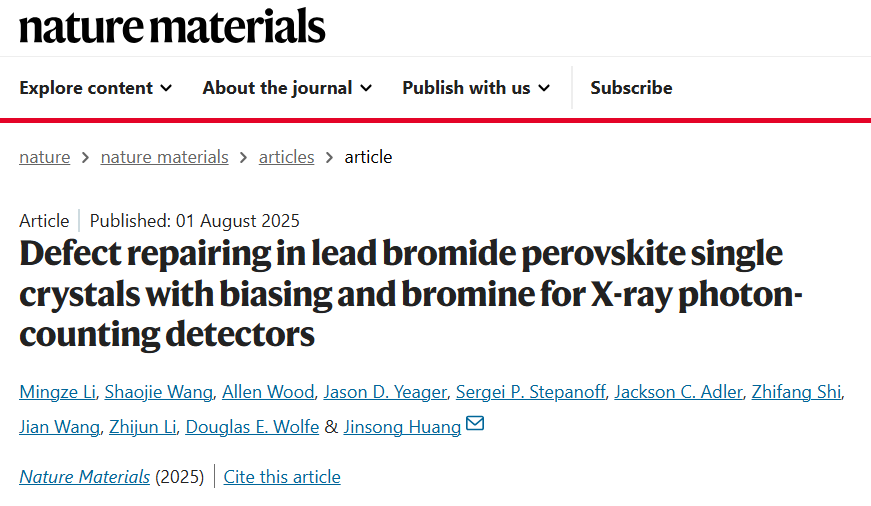
Task: Open author Mingze Li's details
Action: click(58, 392)
